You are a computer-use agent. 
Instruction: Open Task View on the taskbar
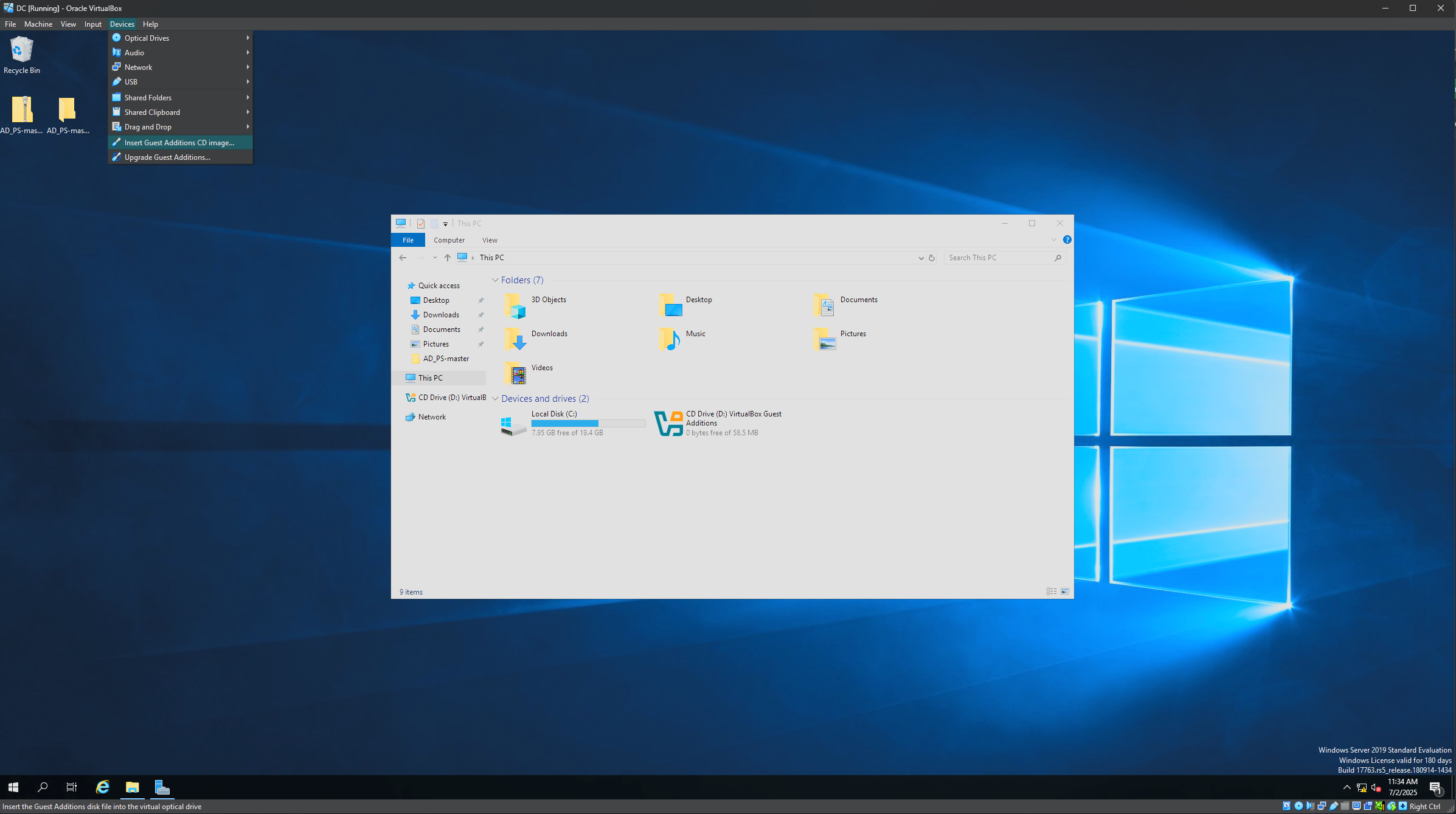(x=72, y=787)
